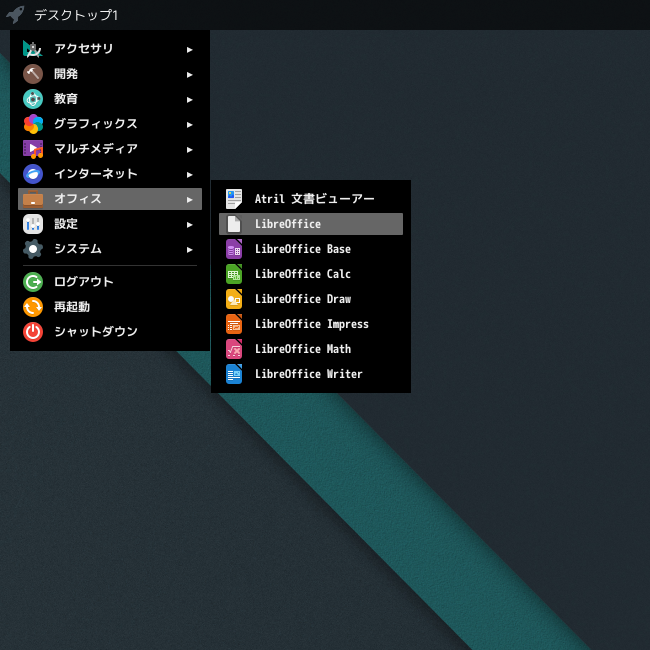Viewport: 650px width, 650px height.
Task: Choose シャットダウン to power off
Action: [x=110, y=332]
